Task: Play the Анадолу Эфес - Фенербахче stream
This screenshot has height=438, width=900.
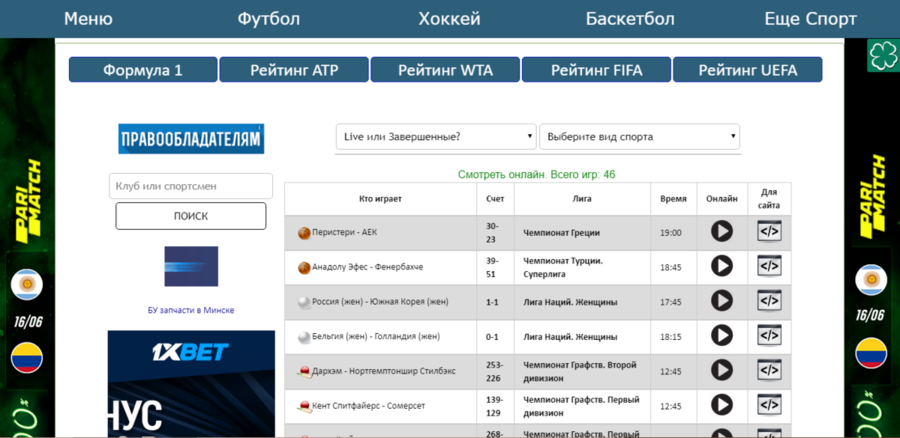Action: point(721,266)
